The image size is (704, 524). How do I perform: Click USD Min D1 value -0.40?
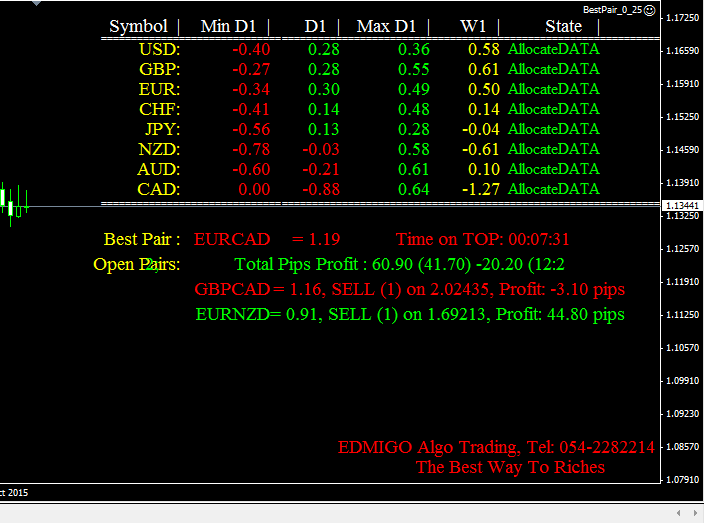(251, 49)
